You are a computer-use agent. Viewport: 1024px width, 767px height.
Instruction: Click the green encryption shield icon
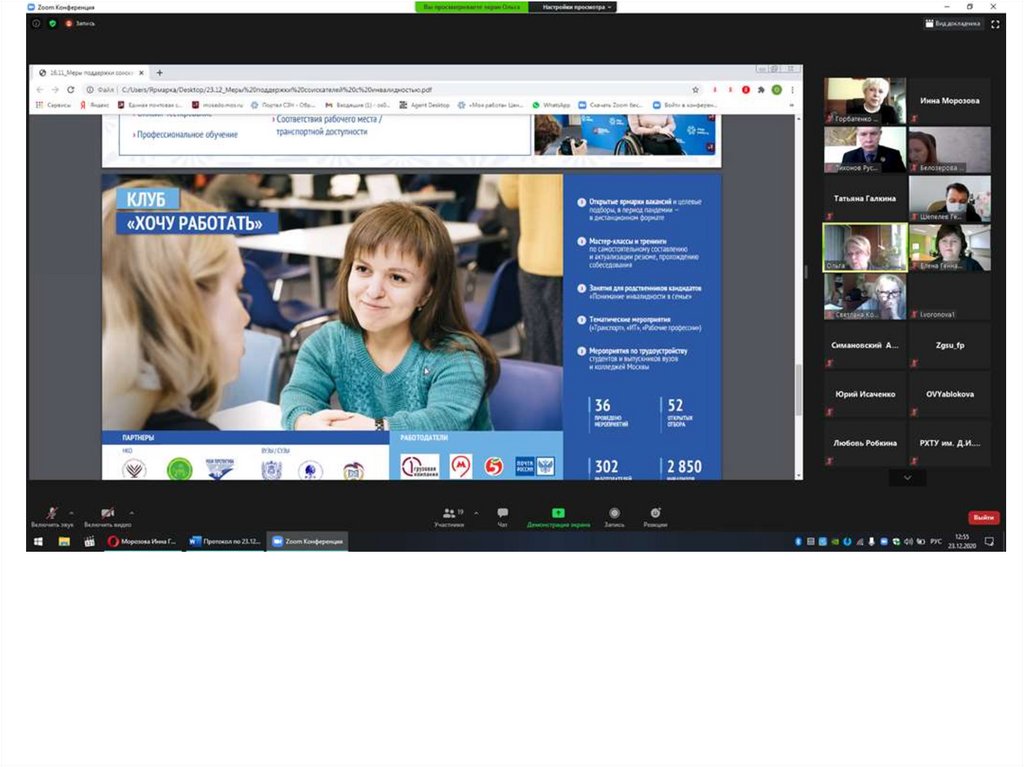[52, 24]
